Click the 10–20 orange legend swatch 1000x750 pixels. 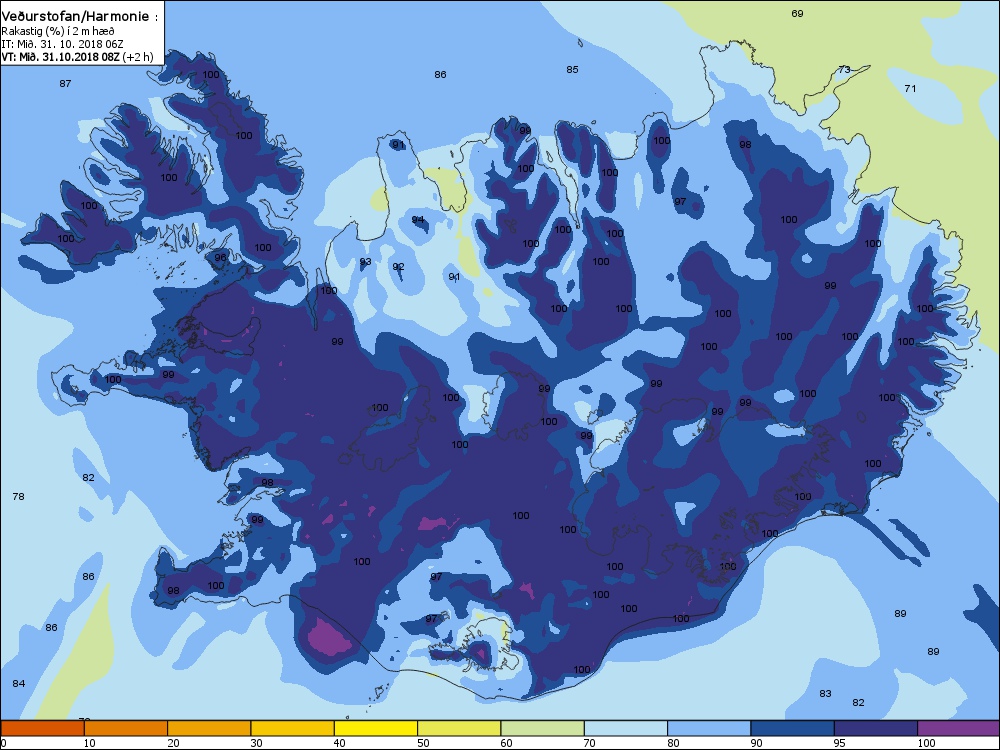(126, 728)
